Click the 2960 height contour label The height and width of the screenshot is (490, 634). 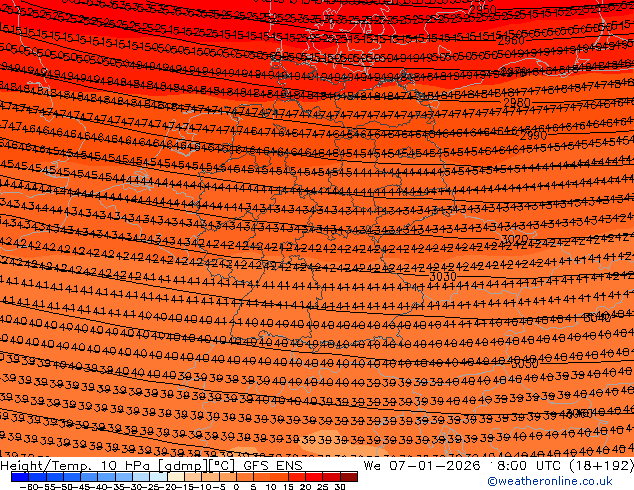(511, 41)
